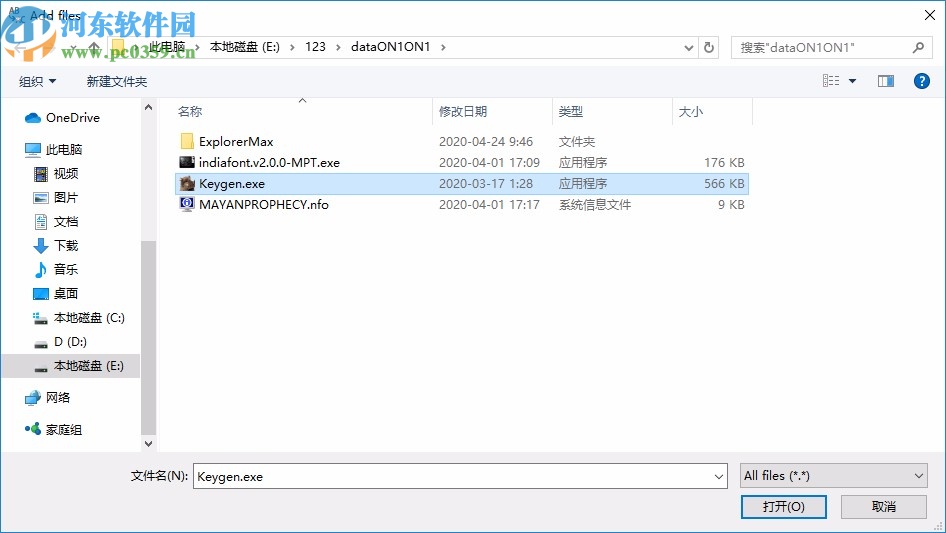The height and width of the screenshot is (533, 946).
Task: Click the 取消 button
Action: (884, 506)
